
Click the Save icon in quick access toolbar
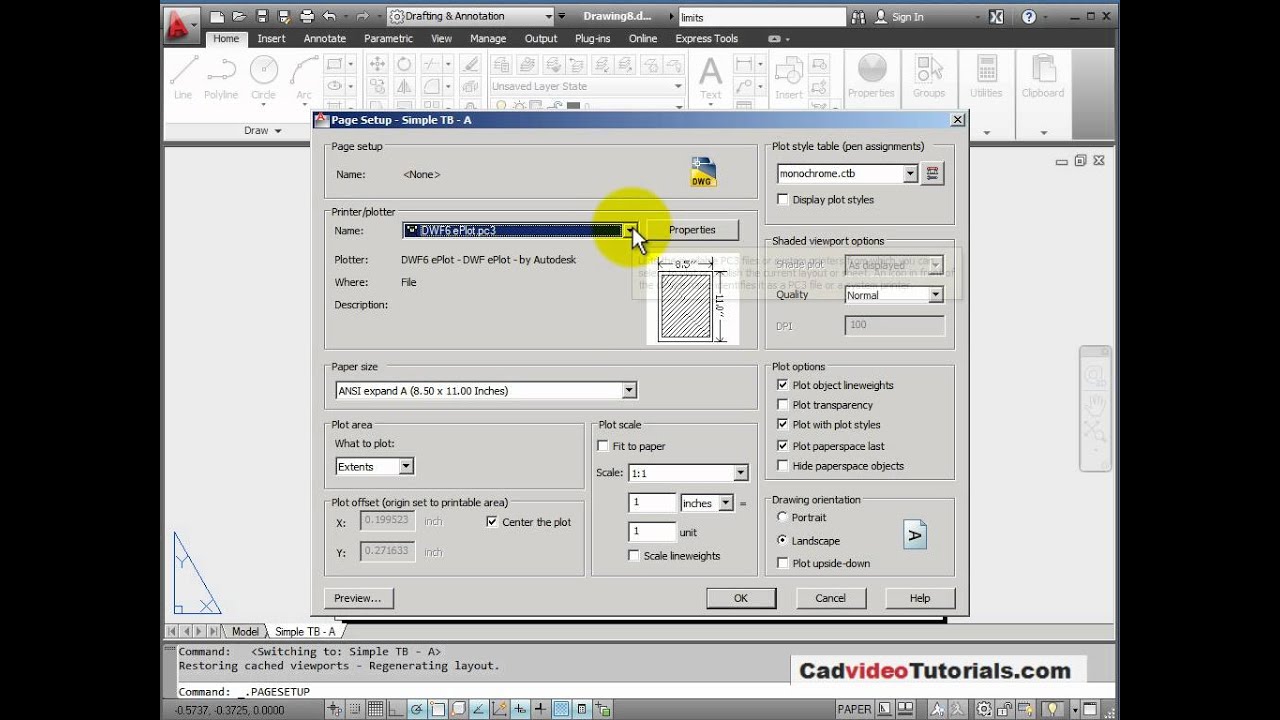pos(262,16)
